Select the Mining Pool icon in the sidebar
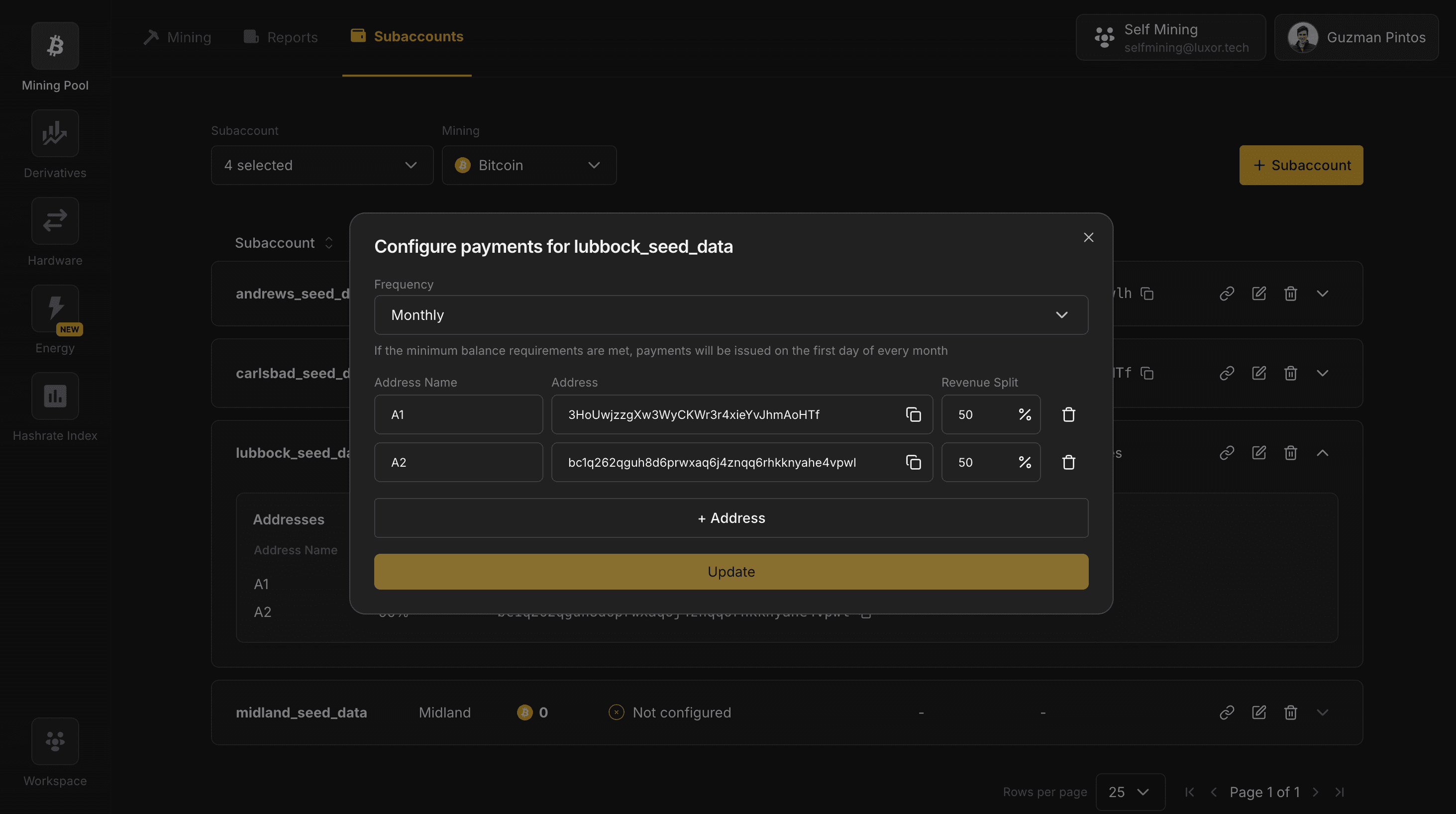This screenshot has height=814, width=1456. 55,46
